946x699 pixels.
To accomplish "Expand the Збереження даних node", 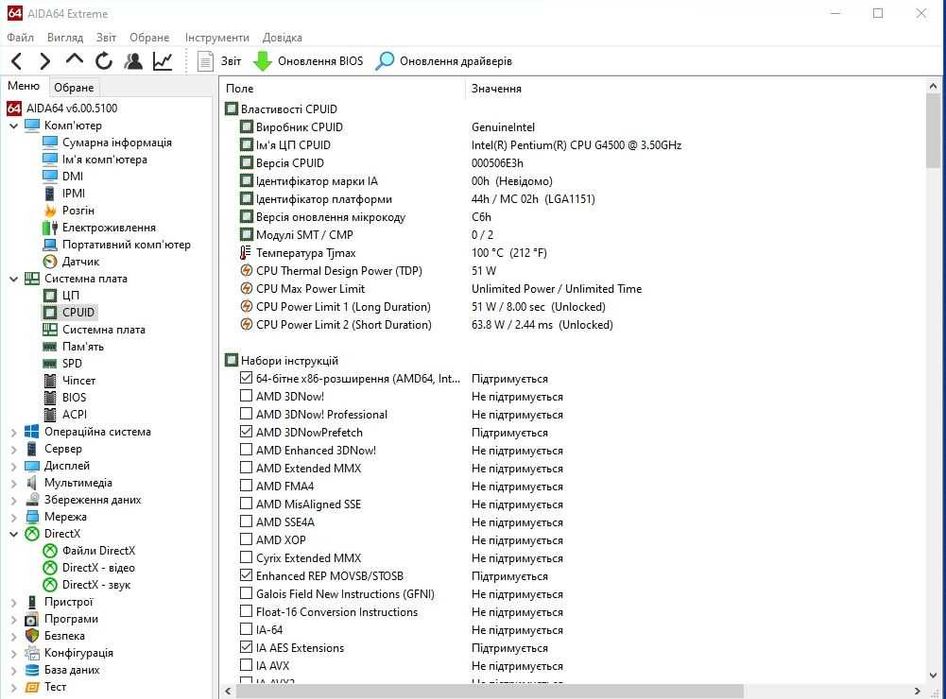I will [x=13, y=500].
